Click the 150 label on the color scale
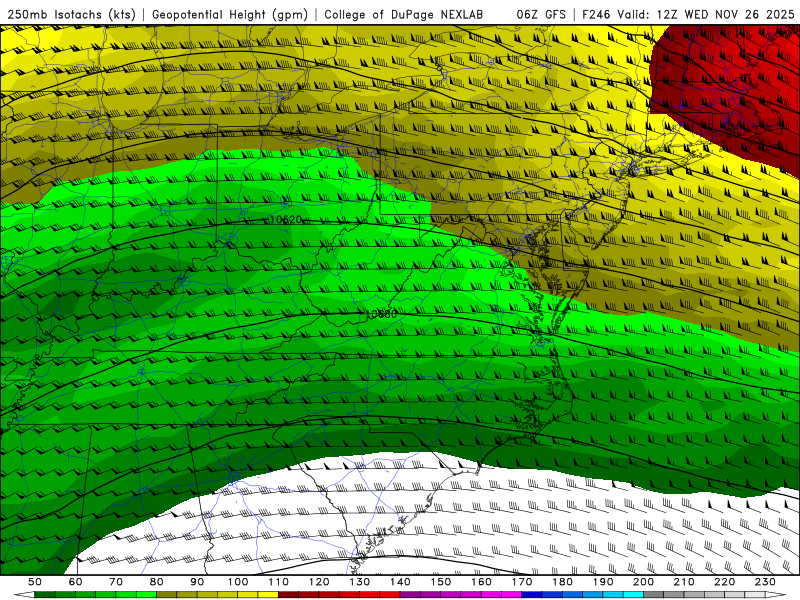The image size is (800, 600). pyautogui.click(x=441, y=582)
